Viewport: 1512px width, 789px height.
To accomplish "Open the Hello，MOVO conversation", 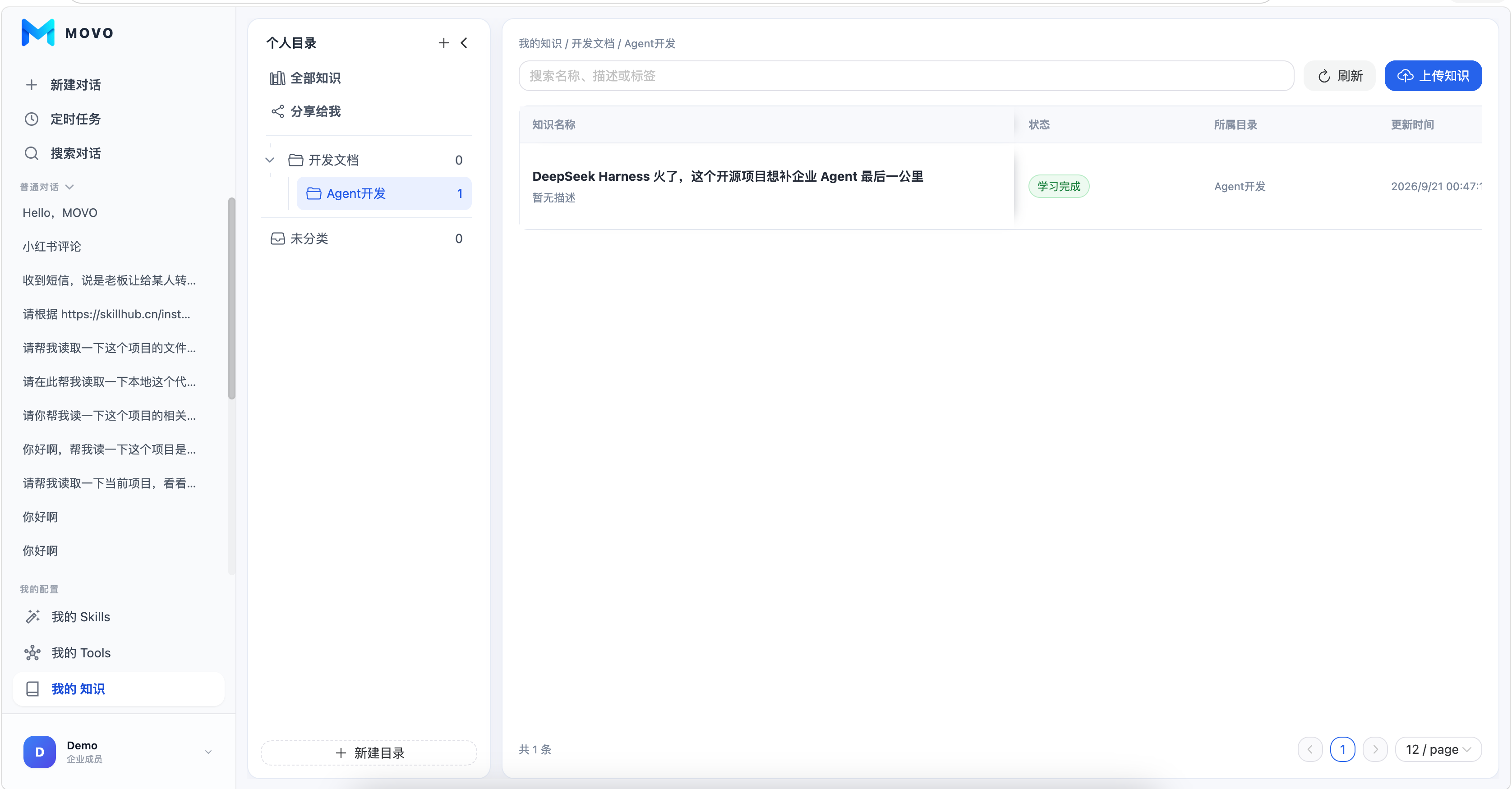I will tap(60, 213).
